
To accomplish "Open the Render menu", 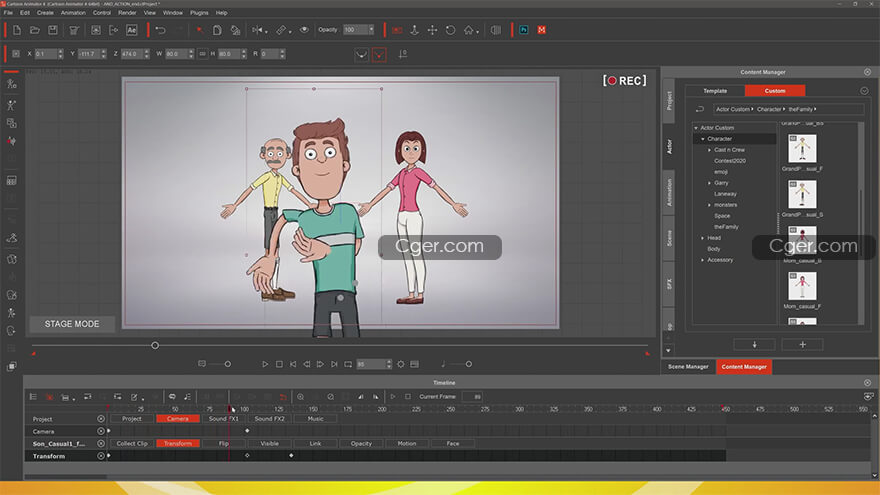I will coord(127,12).
